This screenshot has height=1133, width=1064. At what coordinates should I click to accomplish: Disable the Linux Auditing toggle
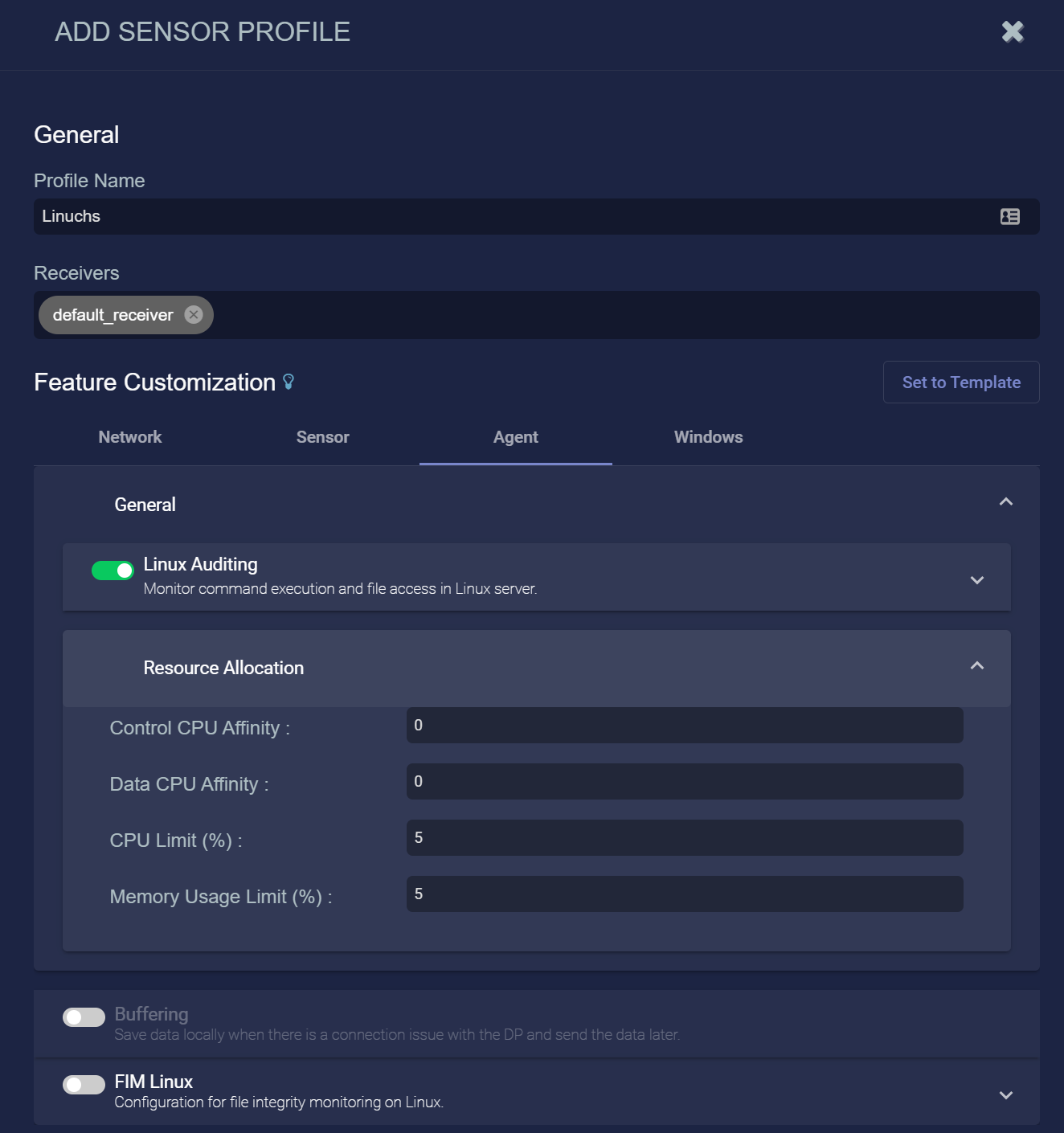coord(113,571)
